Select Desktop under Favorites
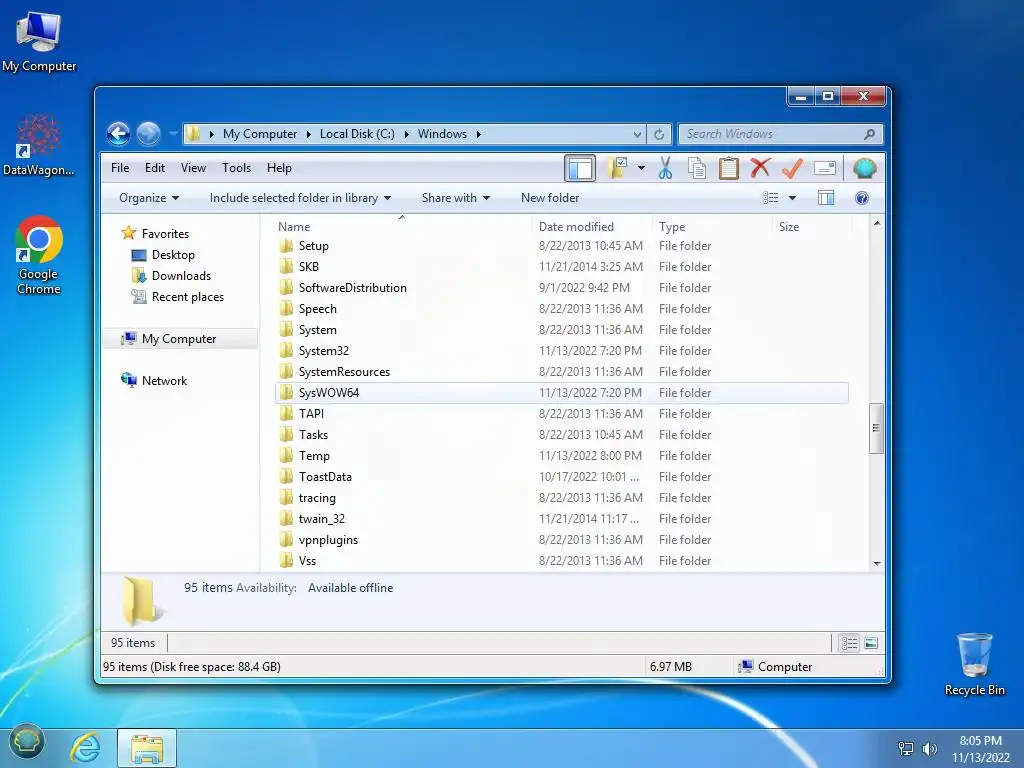This screenshot has height=768, width=1024. pyautogui.click(x=173, y=255)
